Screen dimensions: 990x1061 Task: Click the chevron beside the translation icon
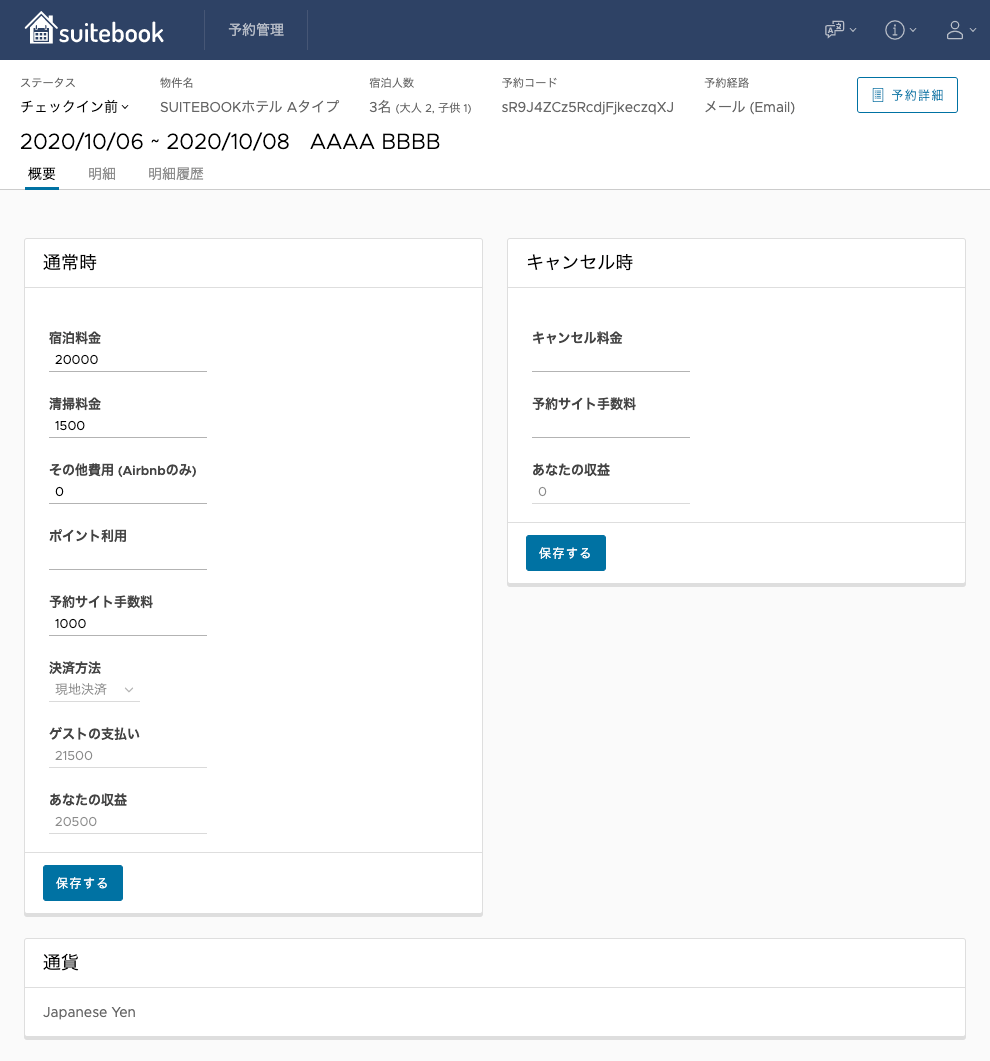point(853,30)
